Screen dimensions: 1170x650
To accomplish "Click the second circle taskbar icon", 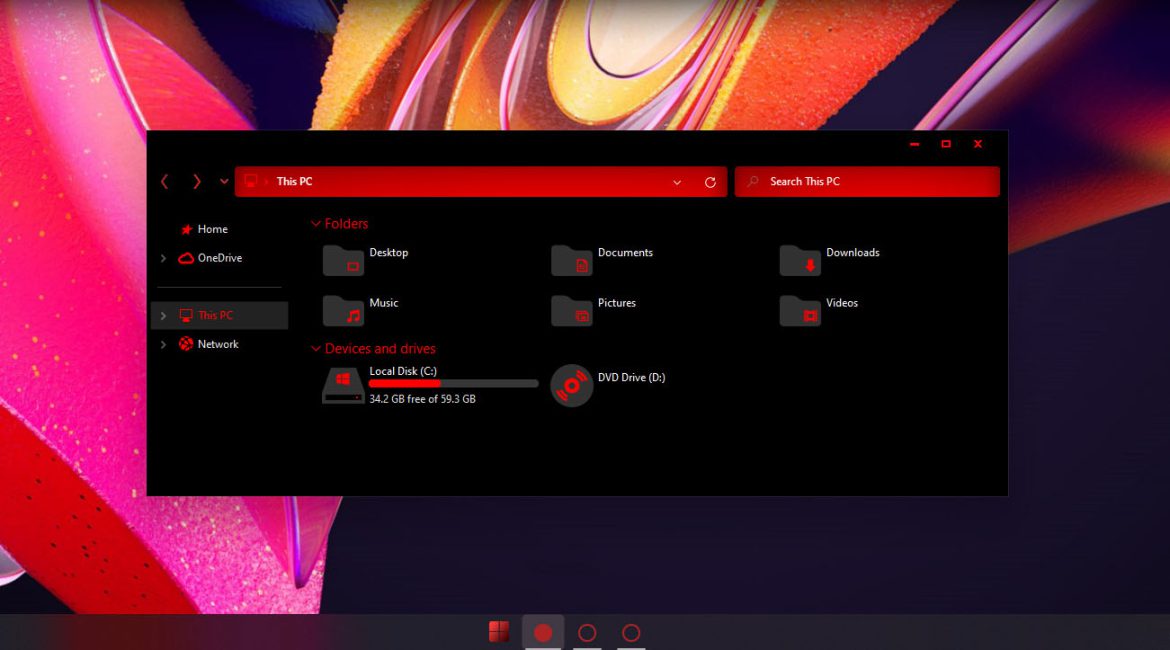I will (587, 633).
